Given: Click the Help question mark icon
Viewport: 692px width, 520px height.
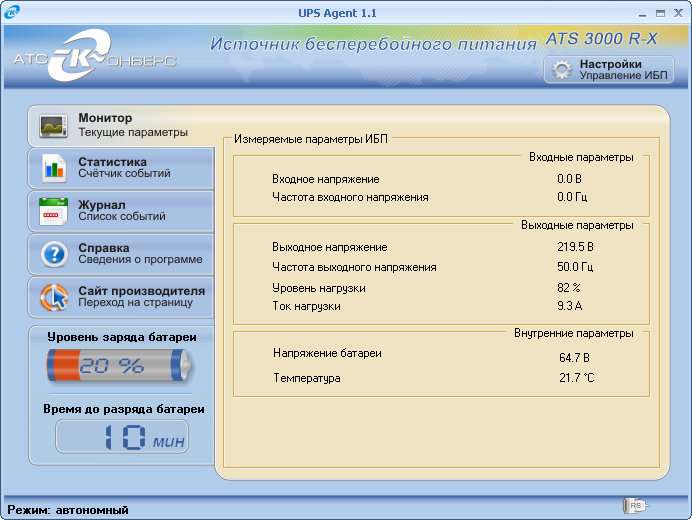Looking at the screenshot, I should 54,254.
